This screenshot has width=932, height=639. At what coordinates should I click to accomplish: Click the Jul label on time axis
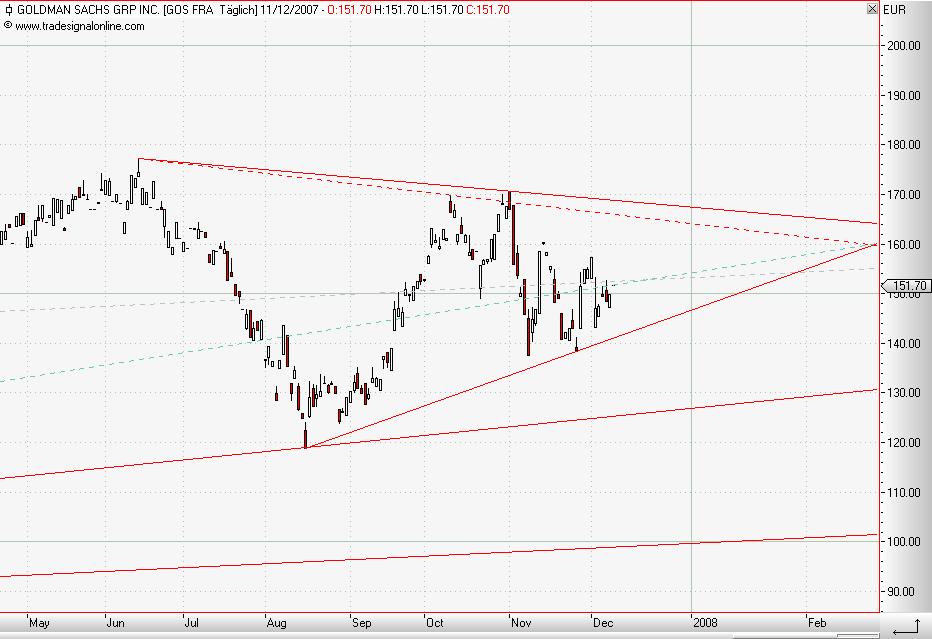pyautogui.click(x=191, y=623)
